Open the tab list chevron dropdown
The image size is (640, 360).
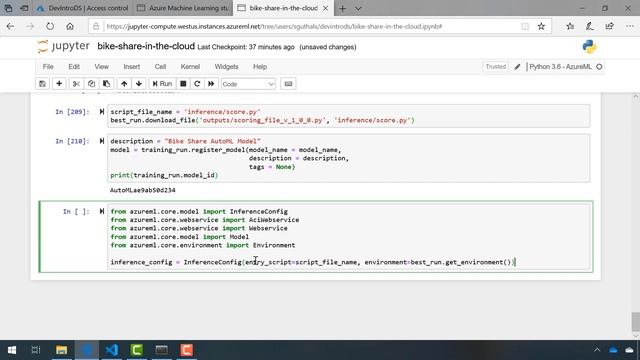click(358, 8)
